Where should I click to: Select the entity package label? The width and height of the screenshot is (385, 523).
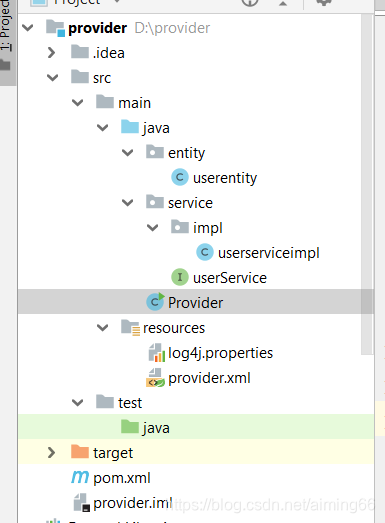186,153
